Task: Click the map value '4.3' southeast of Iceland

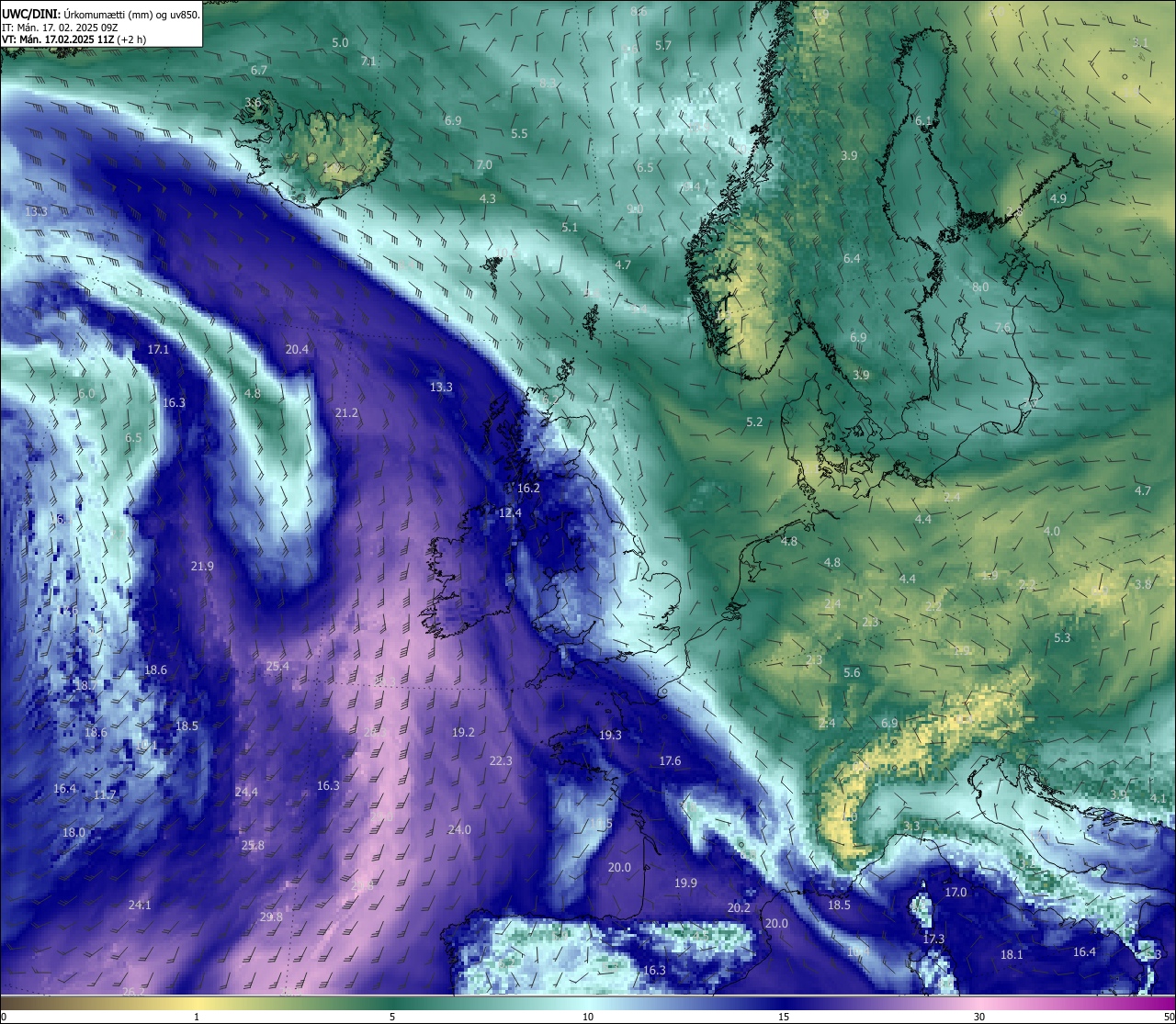Action: (x=488, y=197)
